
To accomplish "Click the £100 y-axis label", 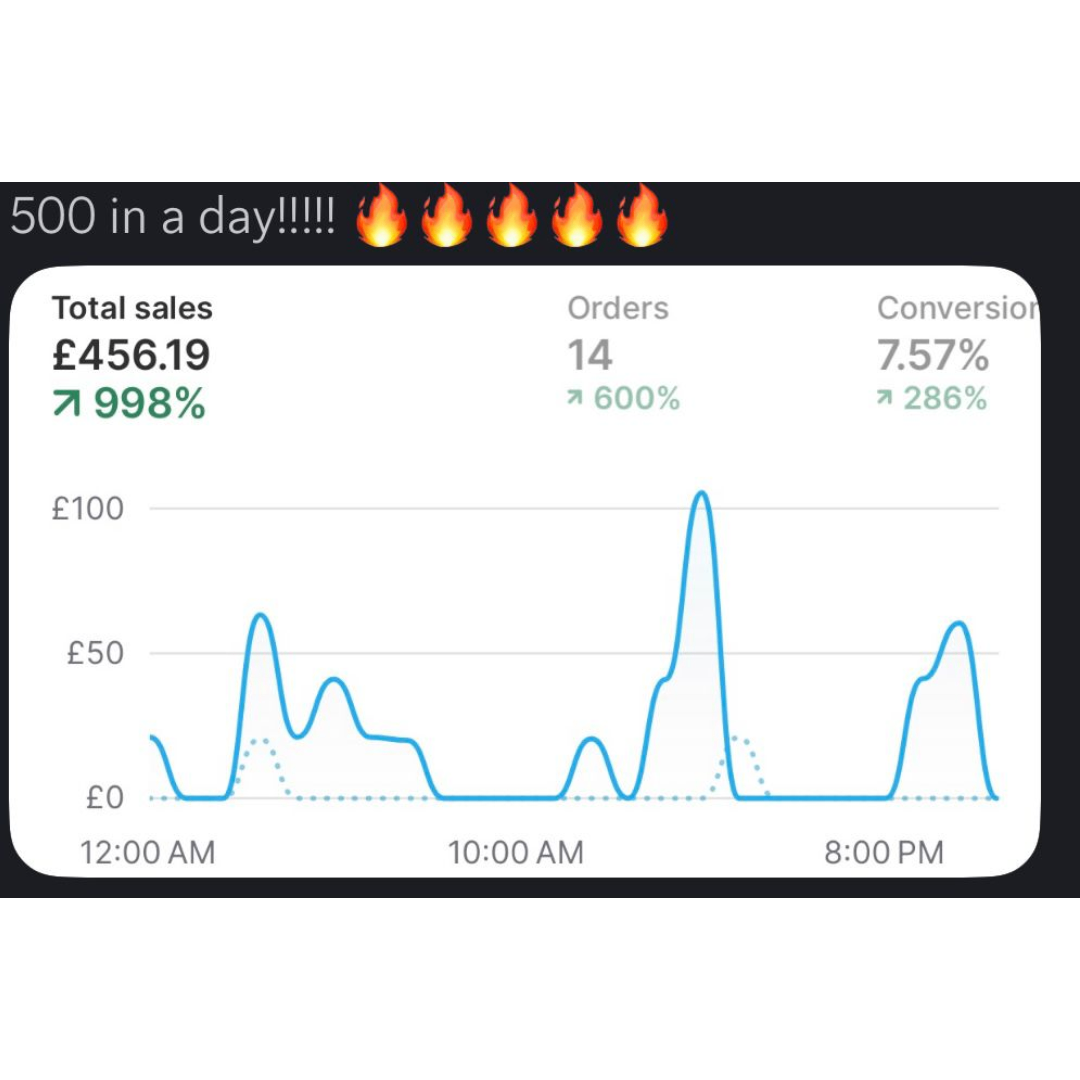I will 88,508.
